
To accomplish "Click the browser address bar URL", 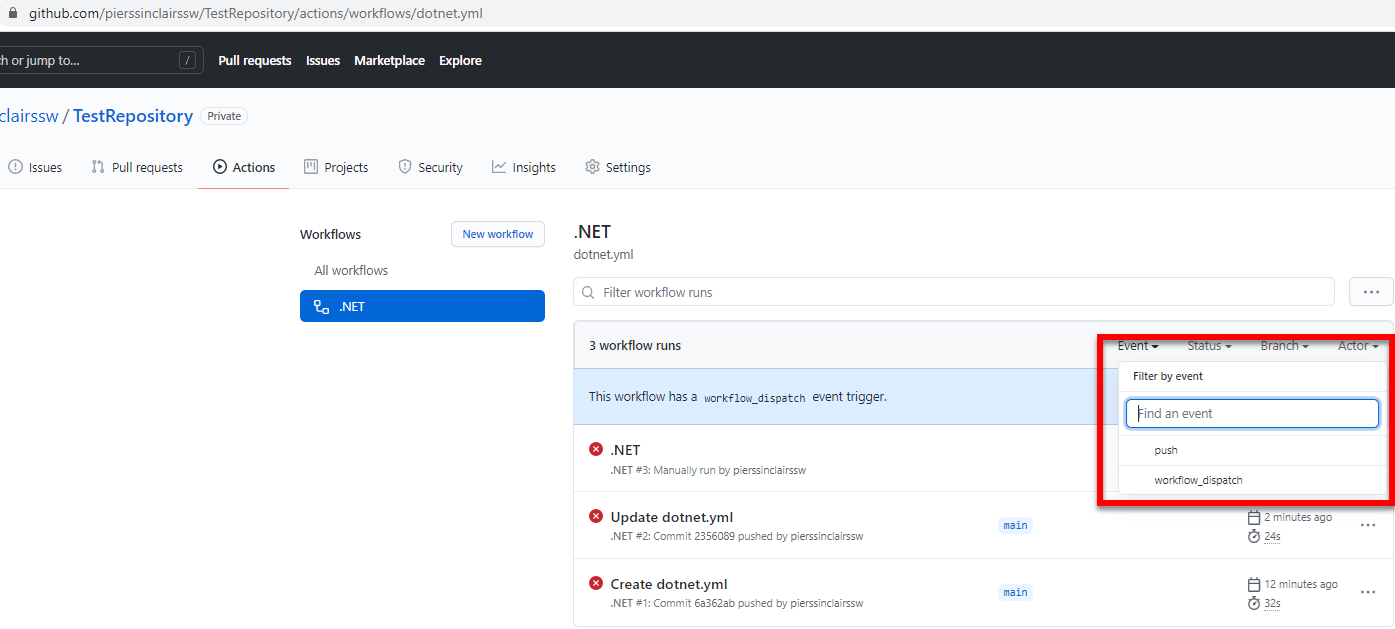I will point(256,14).
